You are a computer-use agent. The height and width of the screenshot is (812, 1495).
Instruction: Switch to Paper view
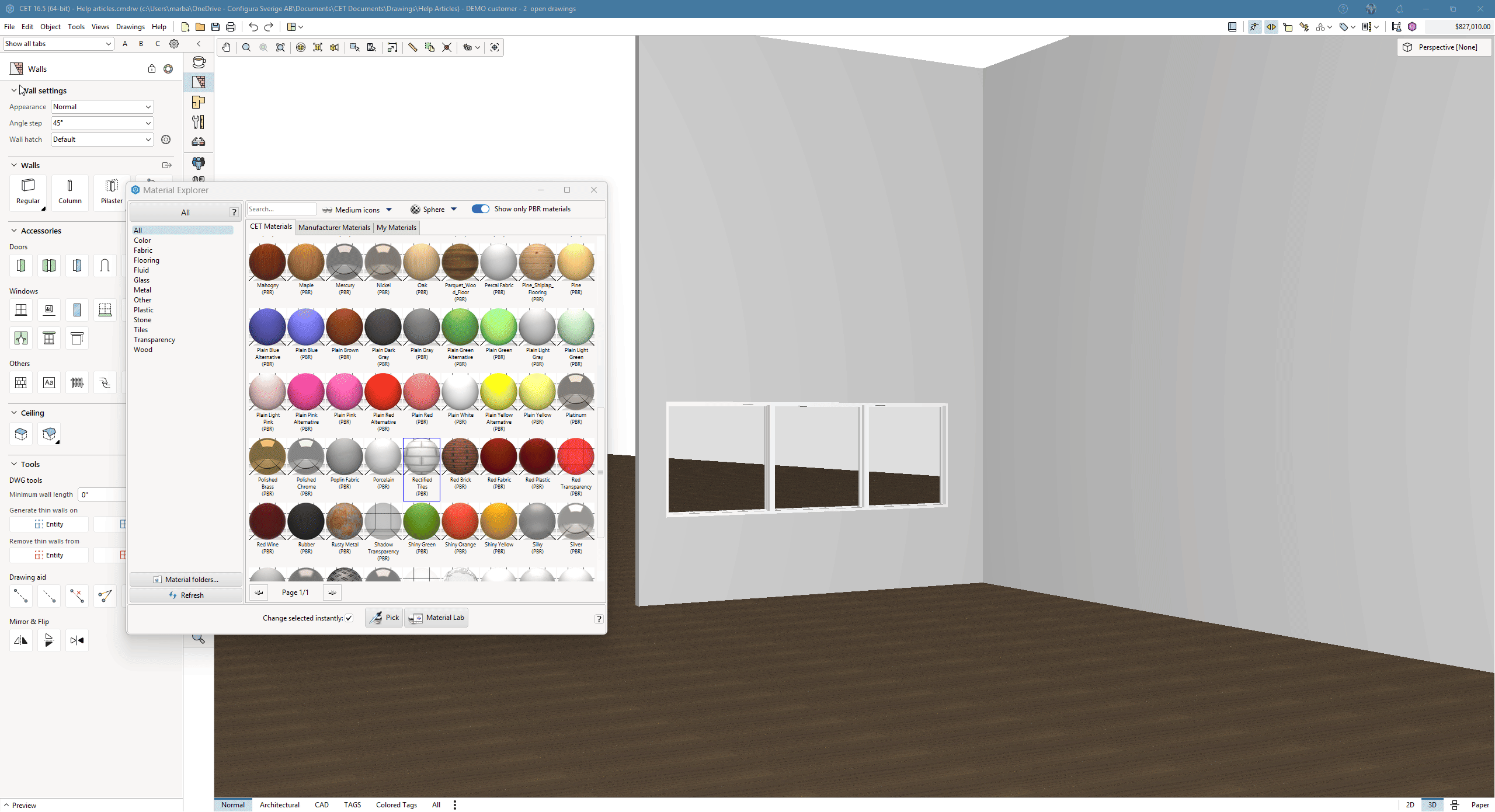pos(1480,805)
